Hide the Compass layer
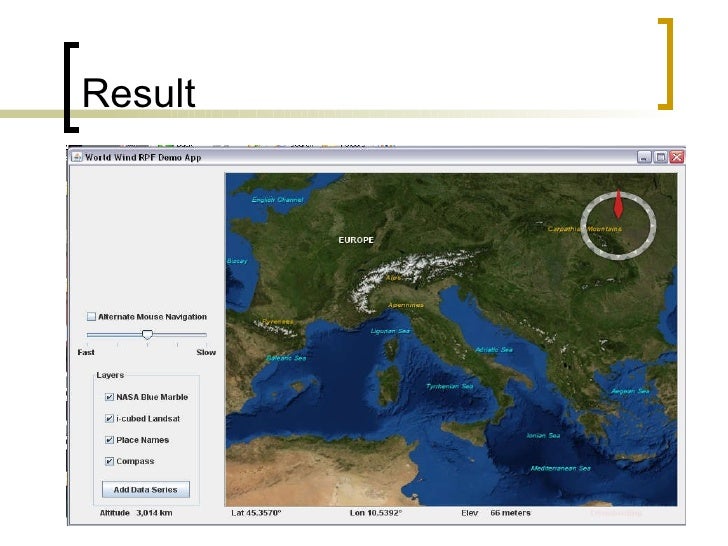728x546 pixels. pyautogui.click(x=109, y=461)
